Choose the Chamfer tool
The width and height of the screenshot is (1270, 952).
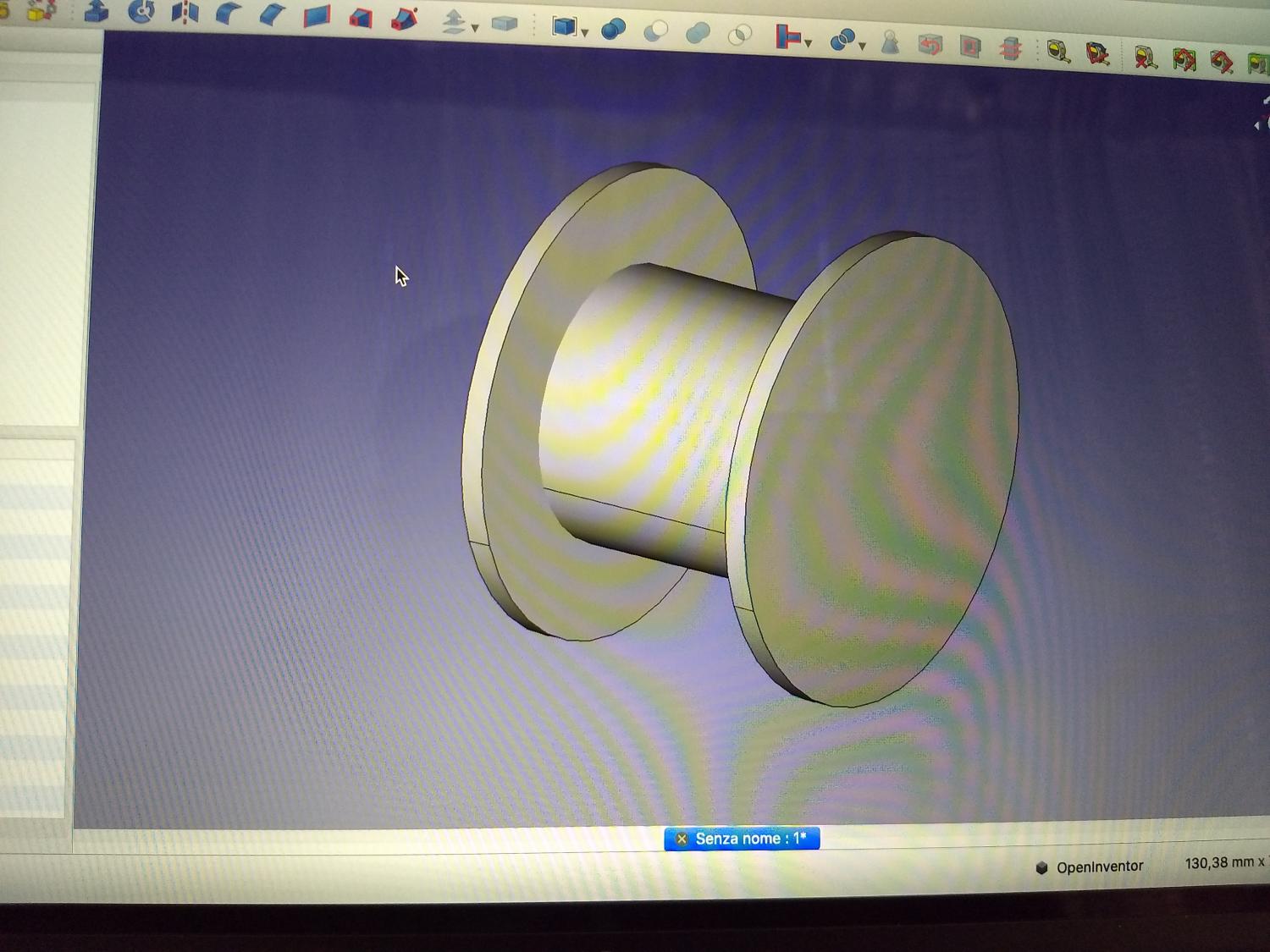coord(272,15)
